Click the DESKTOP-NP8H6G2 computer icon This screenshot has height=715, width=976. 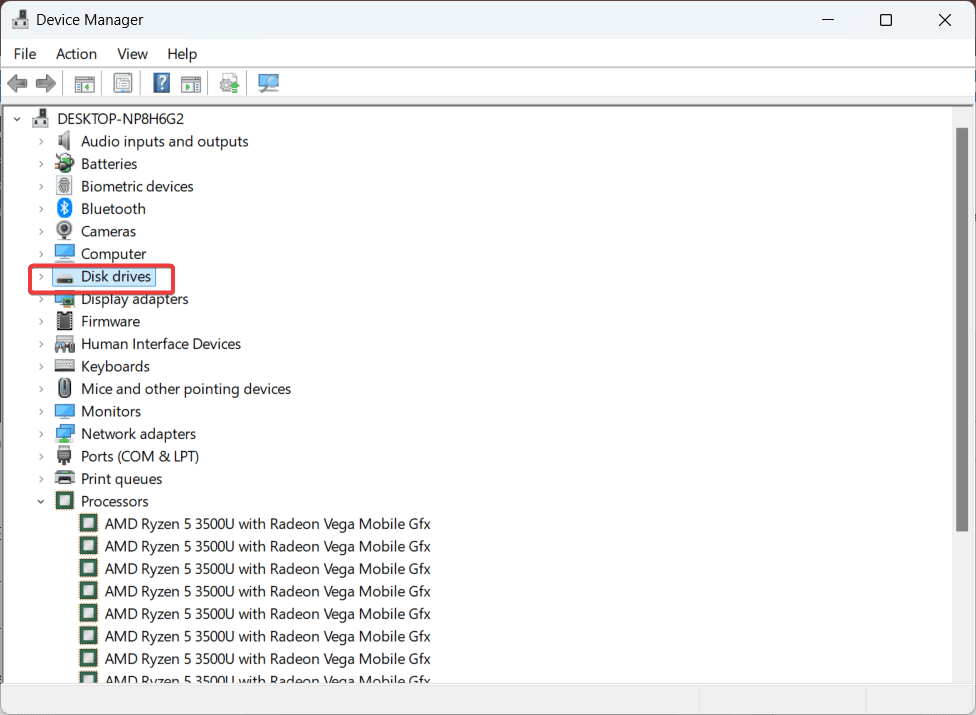(x=40, y=118)
